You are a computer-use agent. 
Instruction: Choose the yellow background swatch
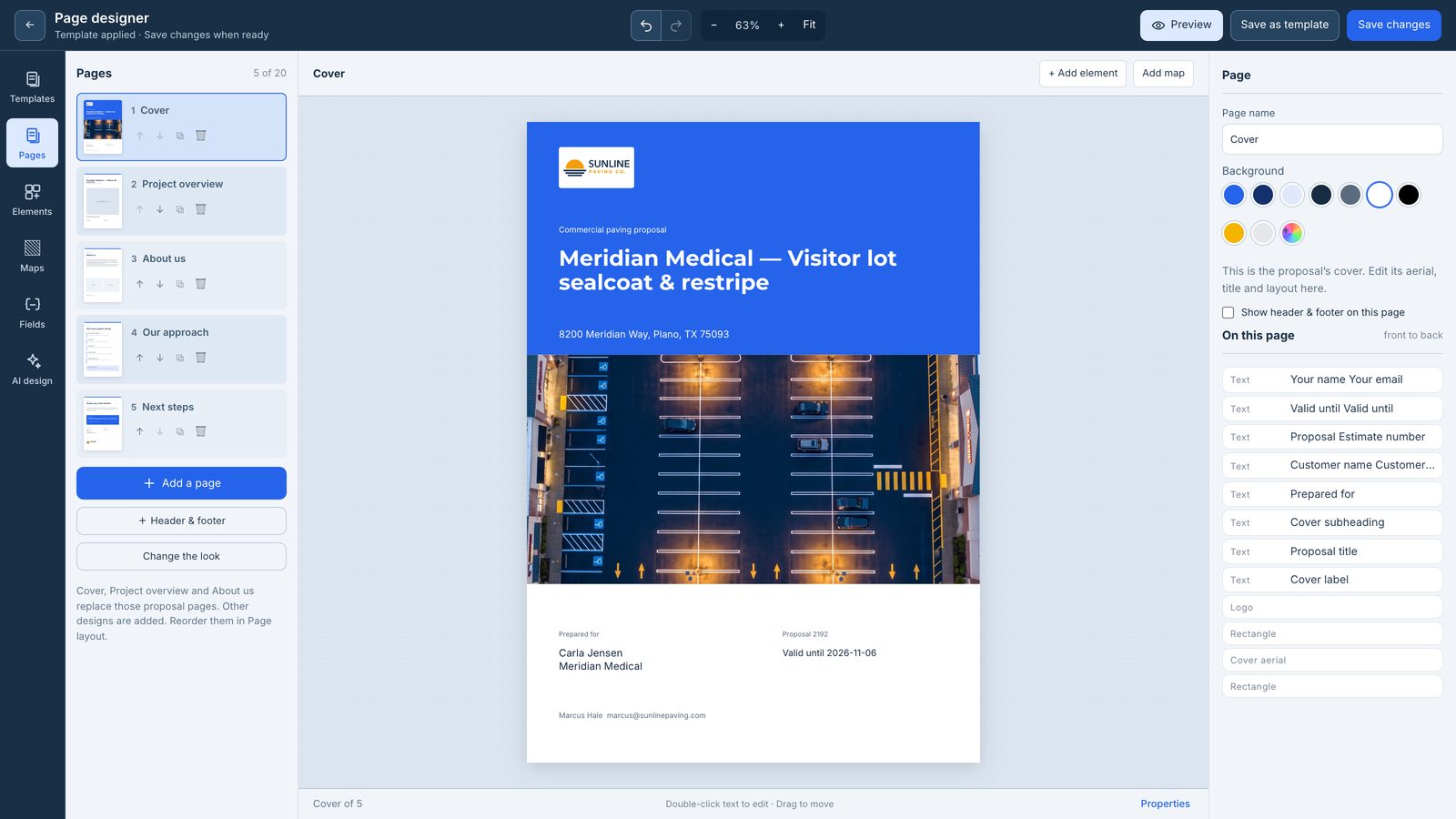coord(1234,233)
